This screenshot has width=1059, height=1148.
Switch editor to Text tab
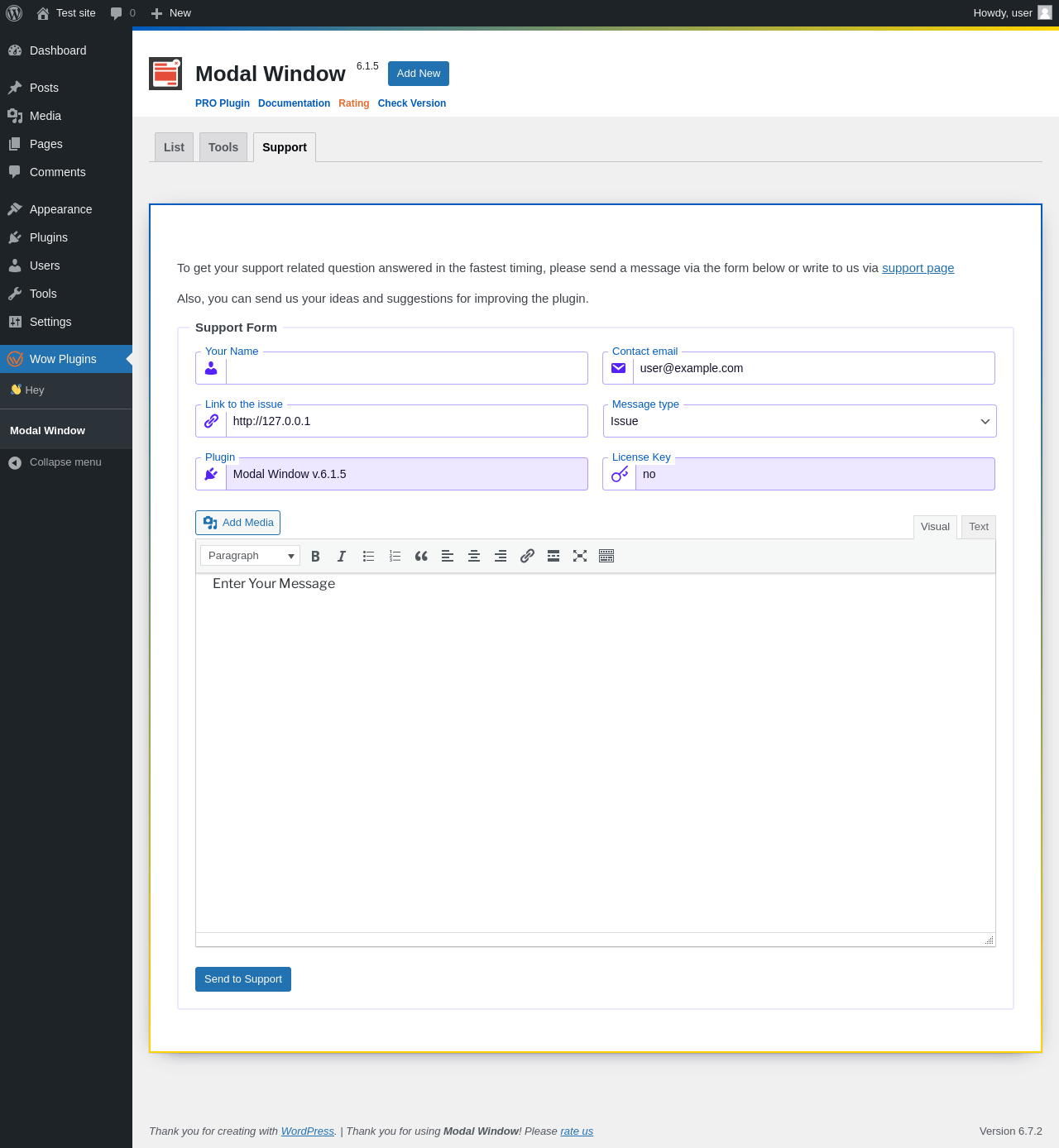click(x=978, y=527)
